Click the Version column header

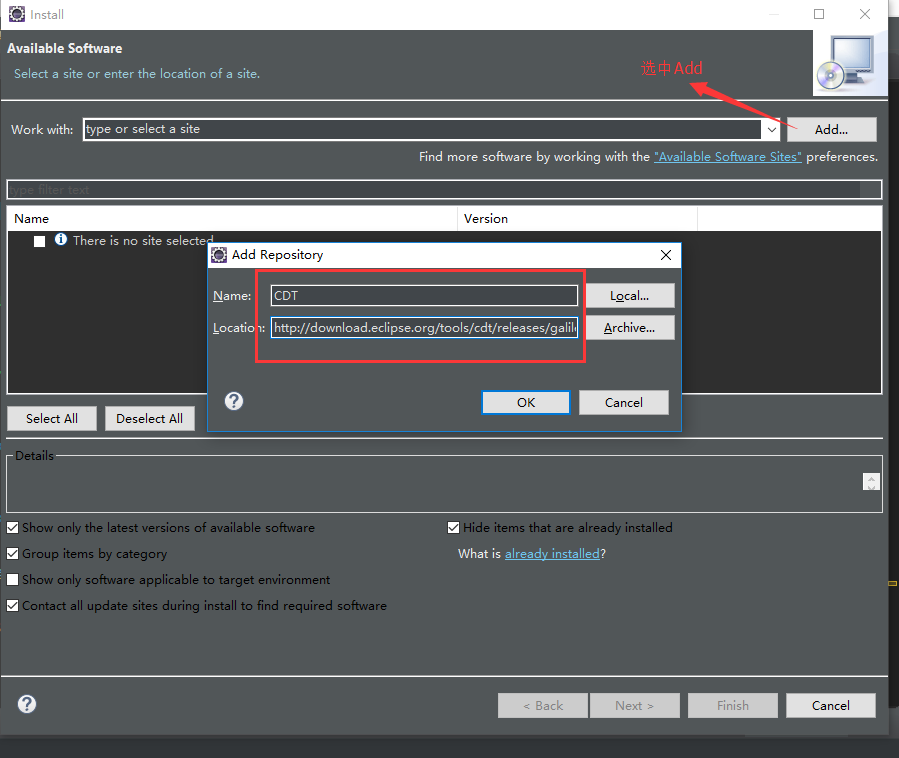(577, 218)
